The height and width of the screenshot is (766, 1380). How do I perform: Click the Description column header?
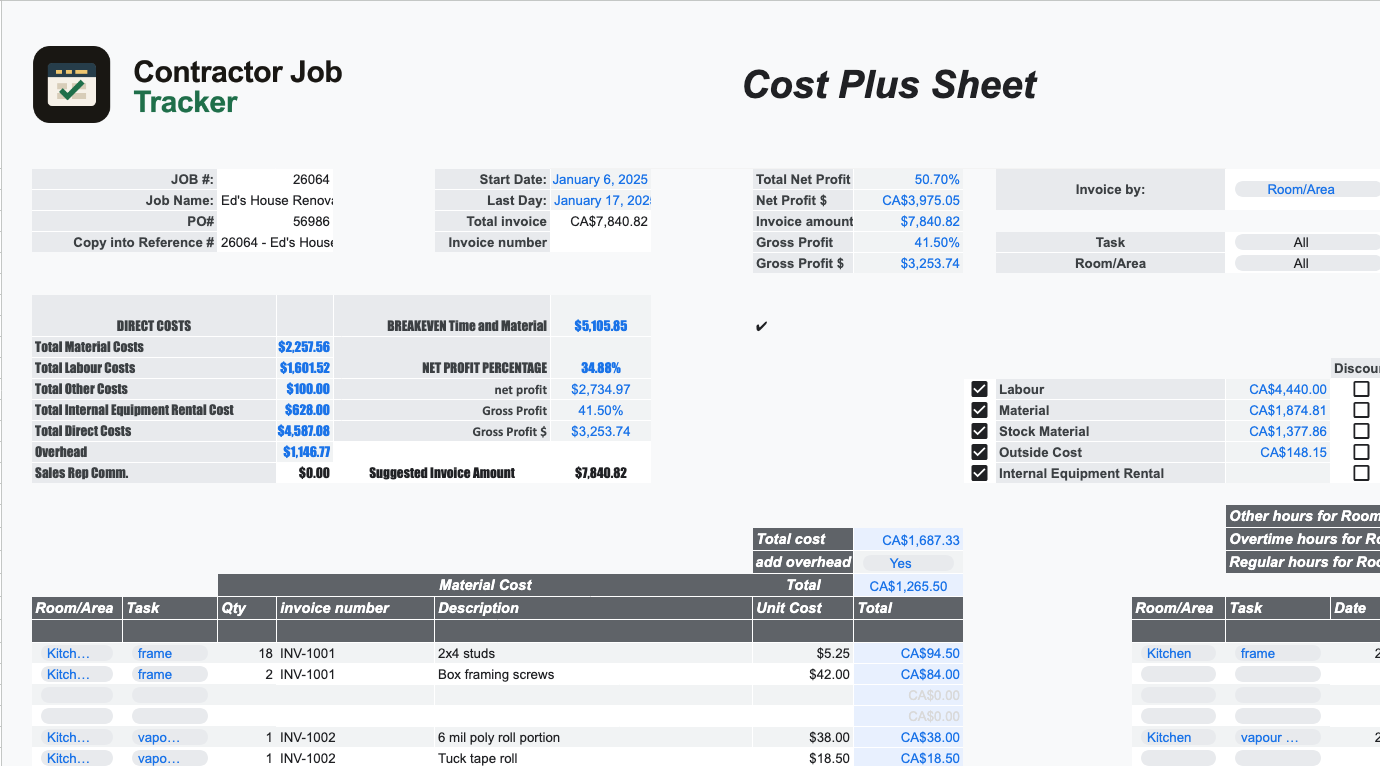coord(593,608)
